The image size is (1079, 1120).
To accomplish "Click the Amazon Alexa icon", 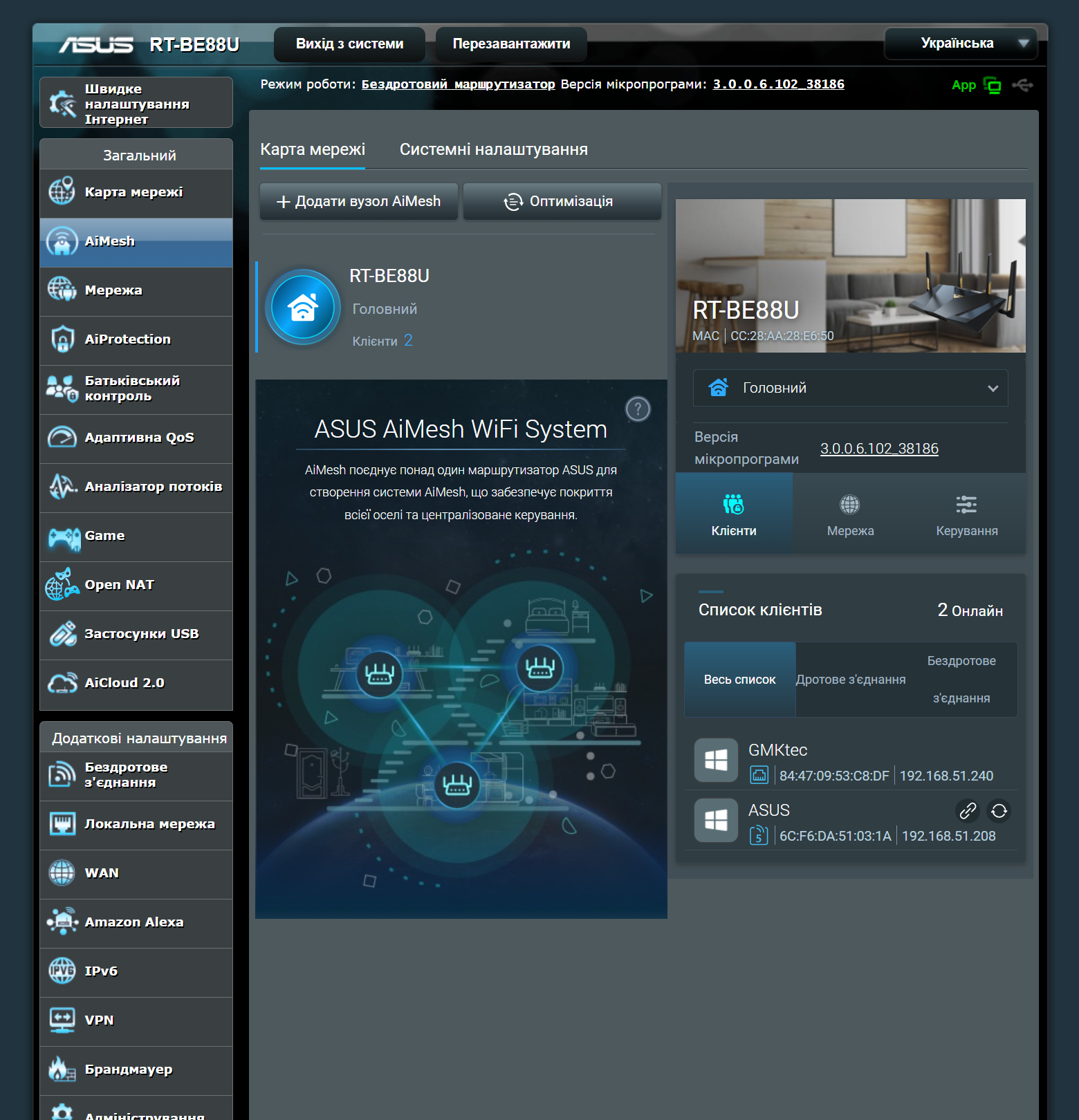I will (62, 922).
